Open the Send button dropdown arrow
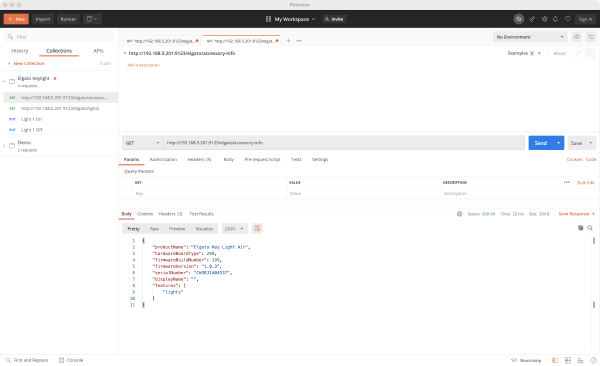The height and width of the screenshot is (366, 600). click(559, 143)
